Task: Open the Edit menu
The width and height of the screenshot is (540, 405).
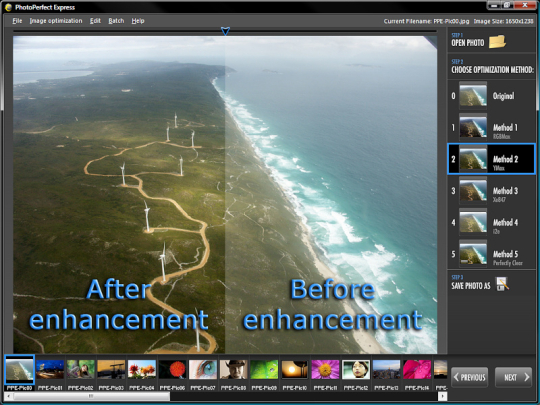Action: 95,21
